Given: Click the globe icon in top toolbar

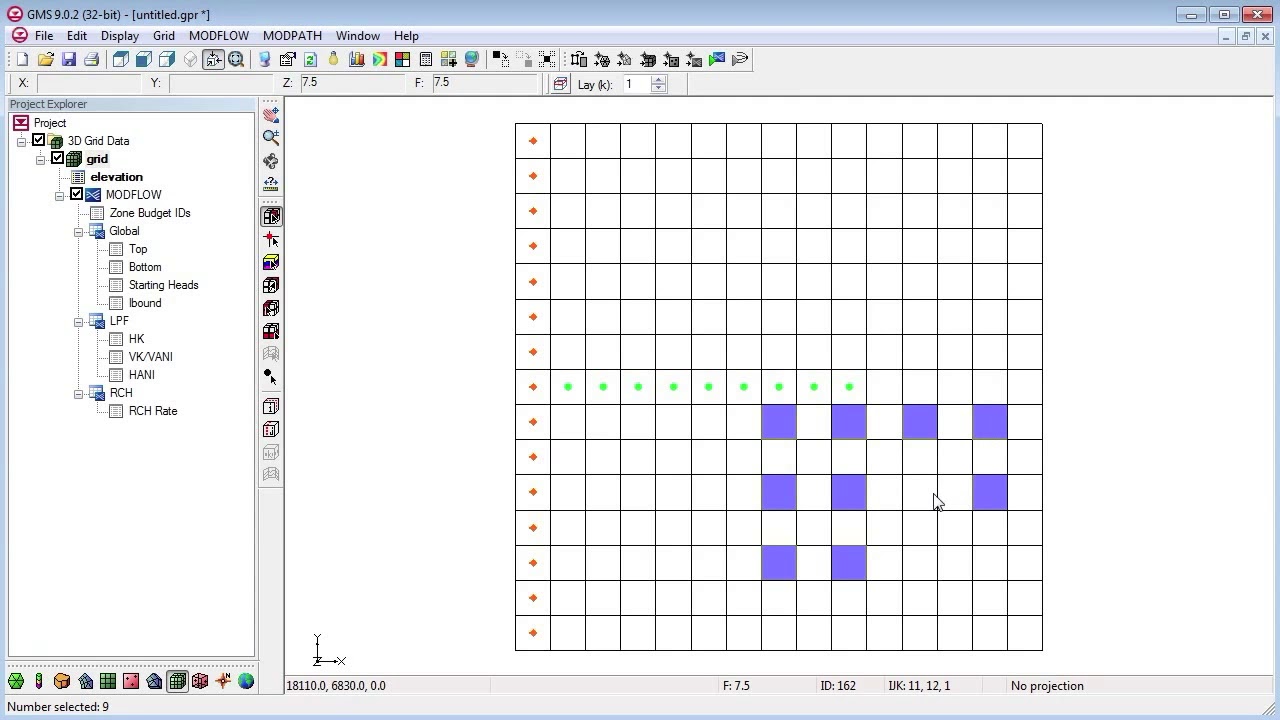Looking at the screenshot, I should 471,60.
